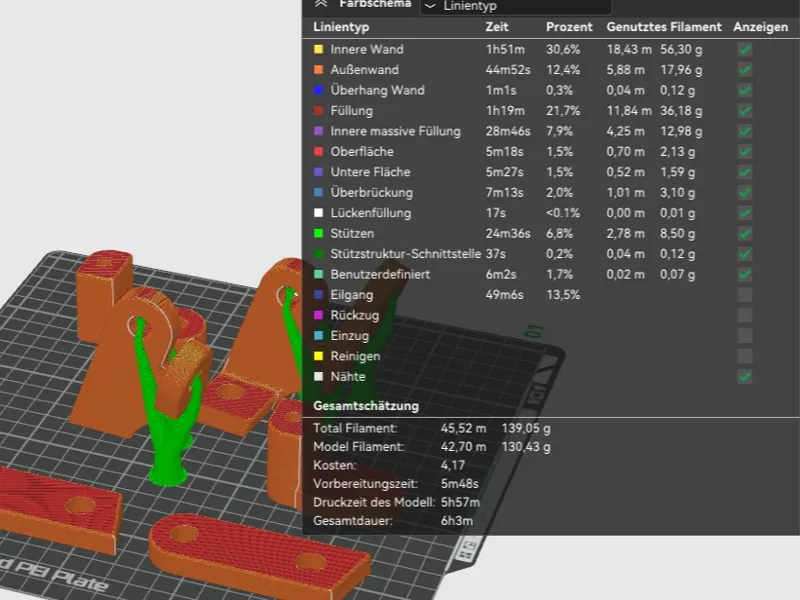This screenshot has width=800, height=600.
Task: Click the 13,5% Eilgang percentage
Action: click(563, 295)
